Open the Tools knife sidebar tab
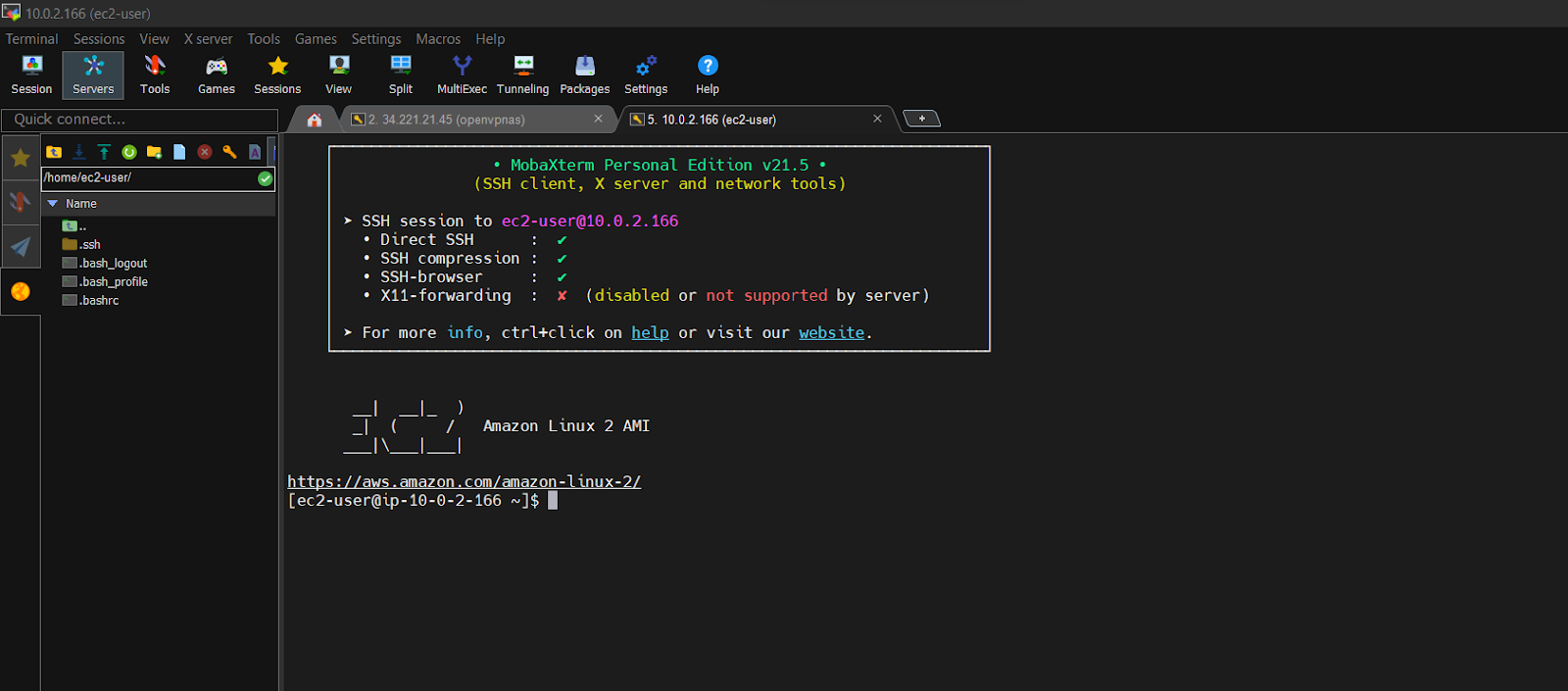This screenshot has height=691, width=1568. (x=20, y=202)
